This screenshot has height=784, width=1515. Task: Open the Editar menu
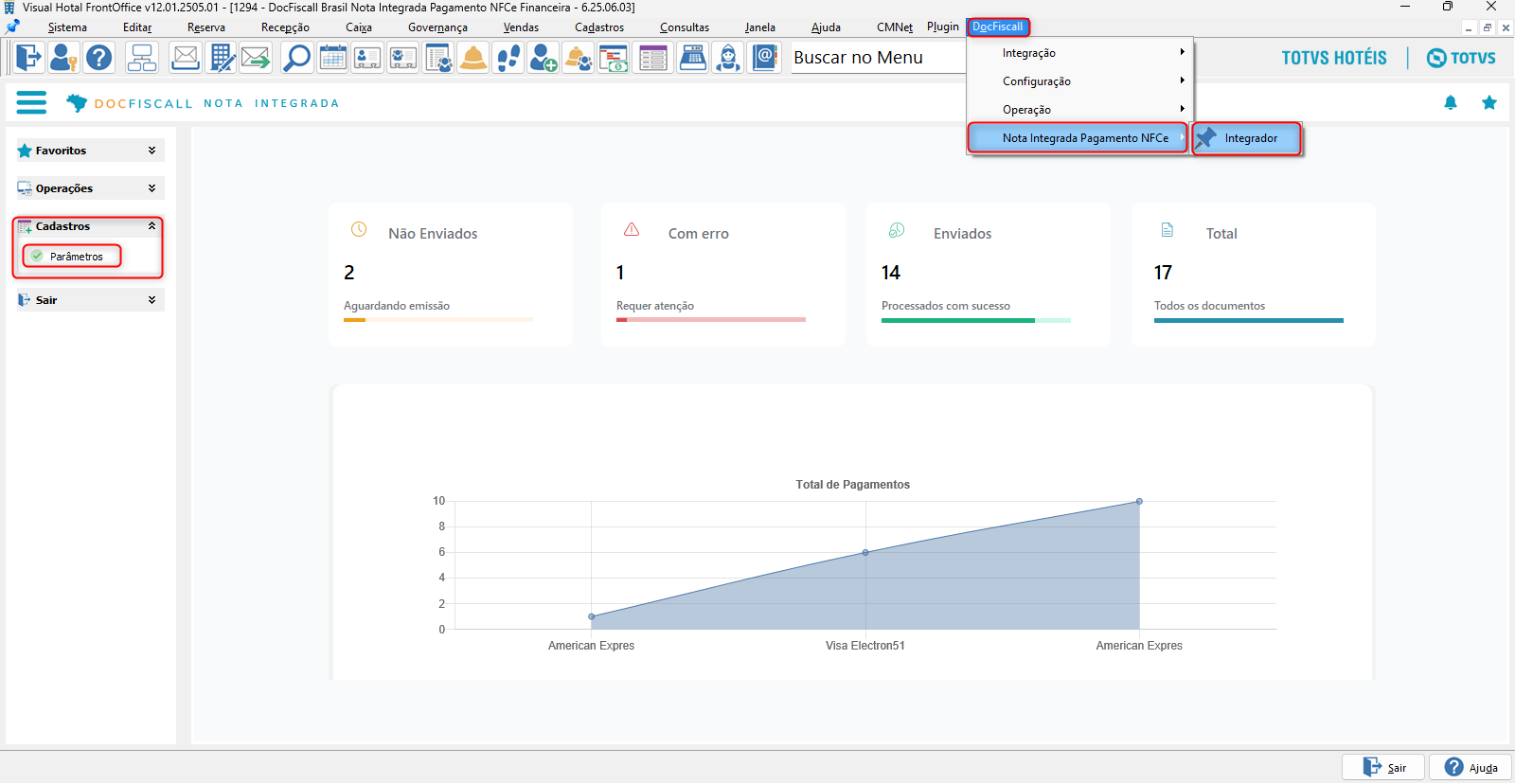(137, 27)
